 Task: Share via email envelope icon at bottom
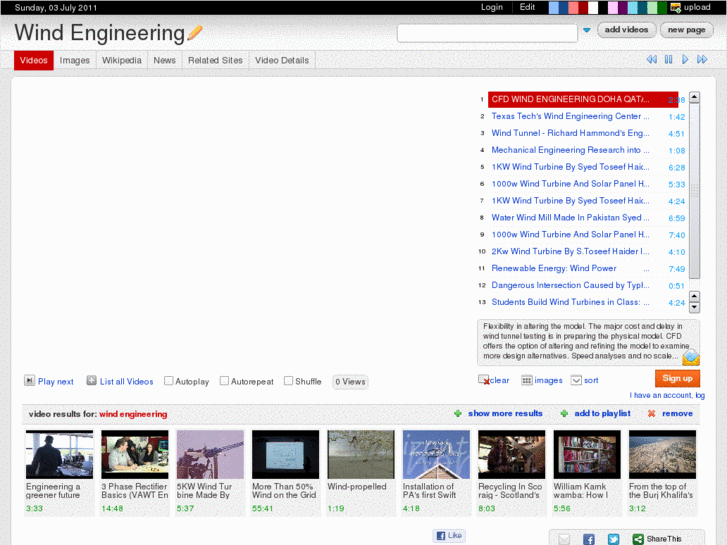[564, 539]
